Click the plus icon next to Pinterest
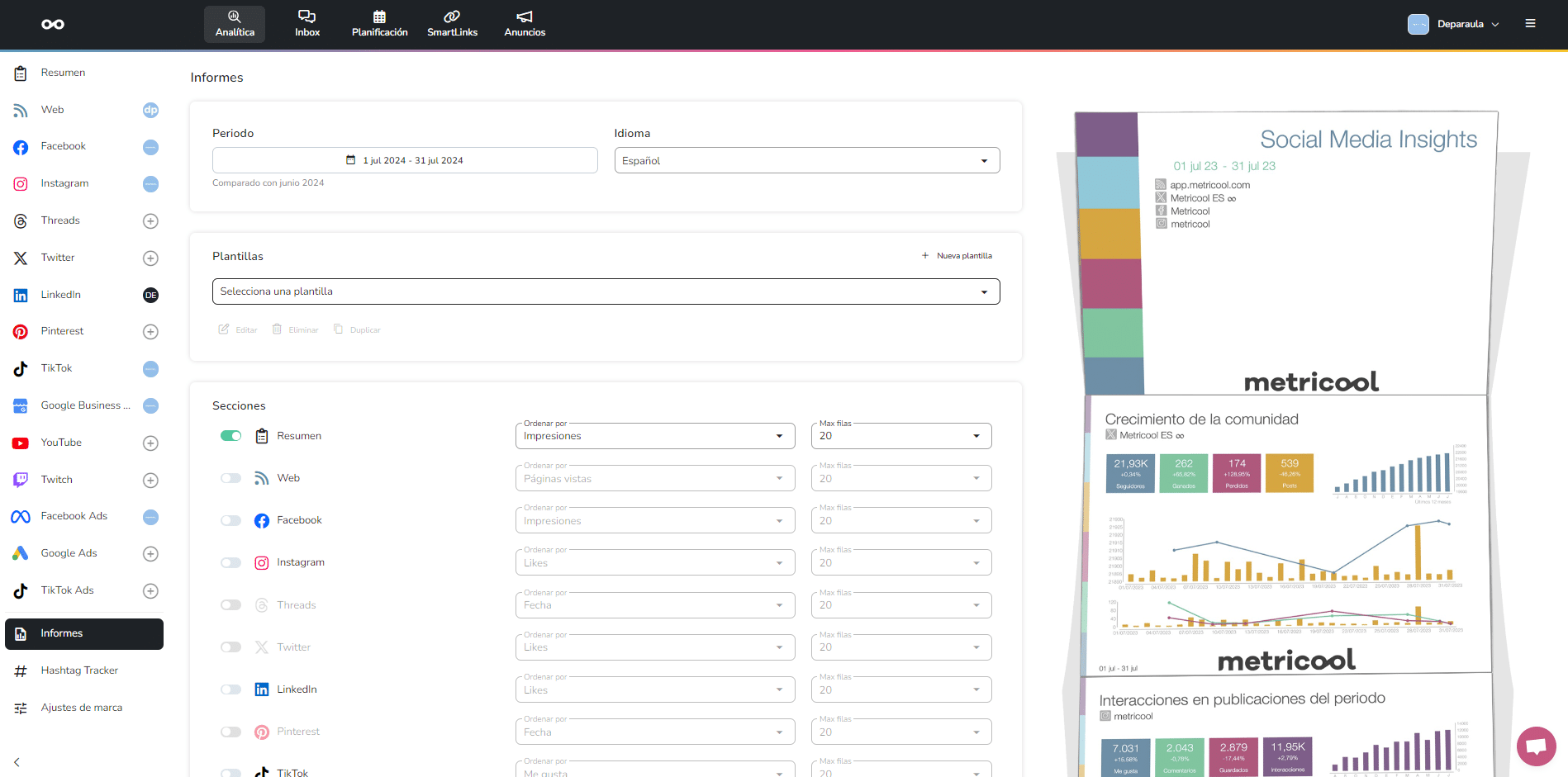1568x777 pixels. (x=150, y=331)
